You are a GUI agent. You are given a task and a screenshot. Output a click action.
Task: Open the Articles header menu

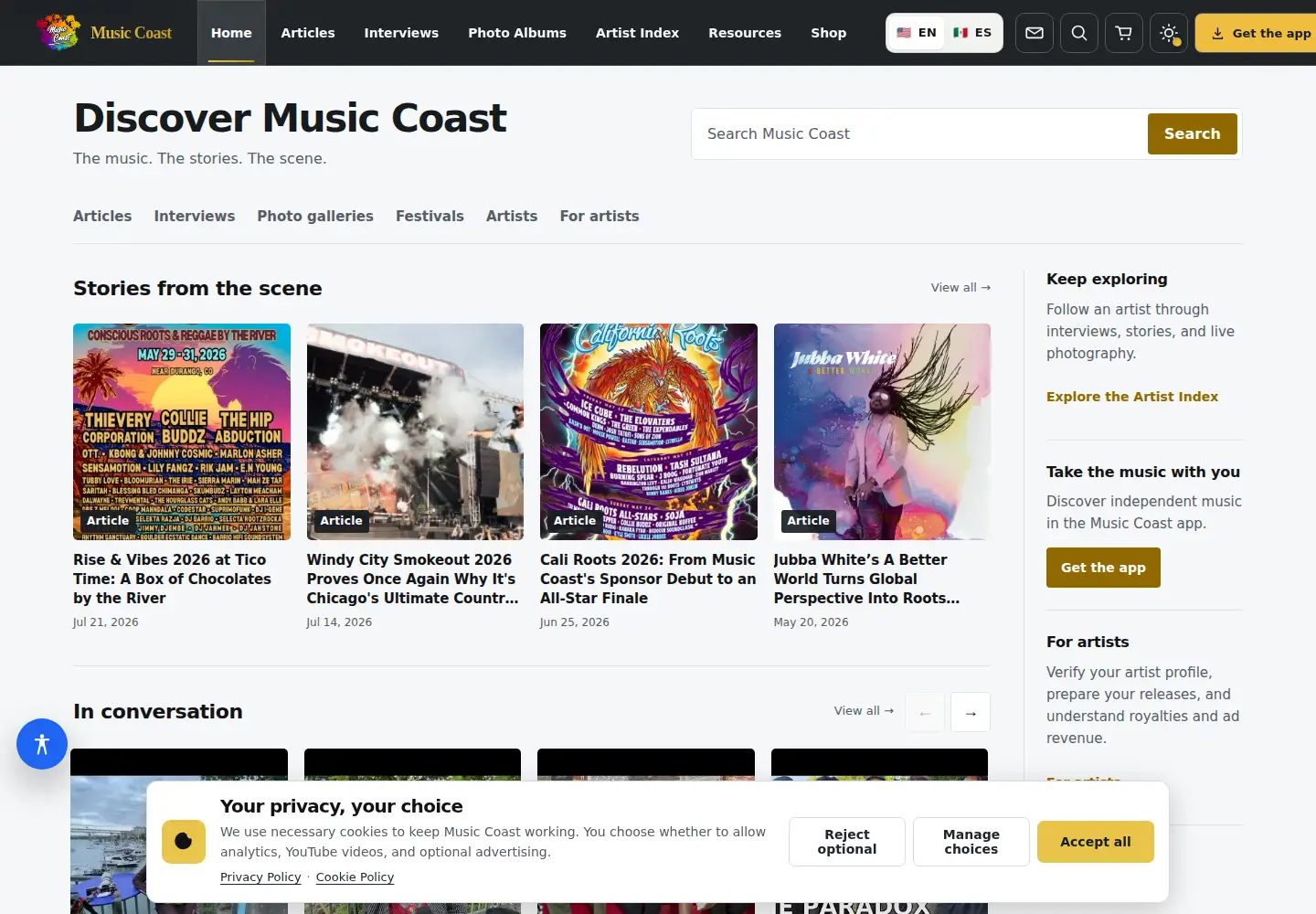pos(308,33)
